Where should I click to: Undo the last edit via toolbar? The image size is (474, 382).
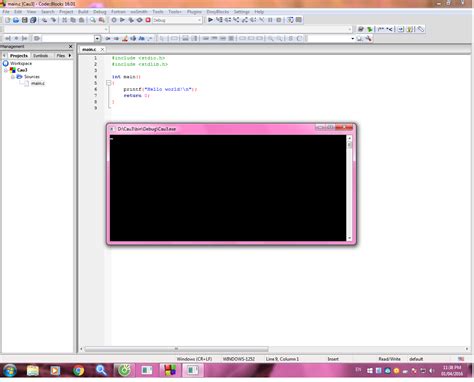tap(44, 20)
